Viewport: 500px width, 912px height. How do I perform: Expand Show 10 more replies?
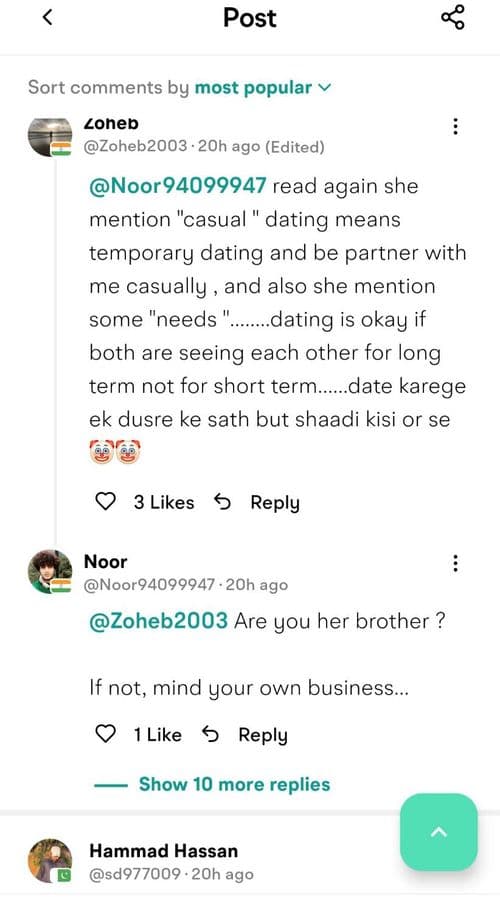[234, 784]
